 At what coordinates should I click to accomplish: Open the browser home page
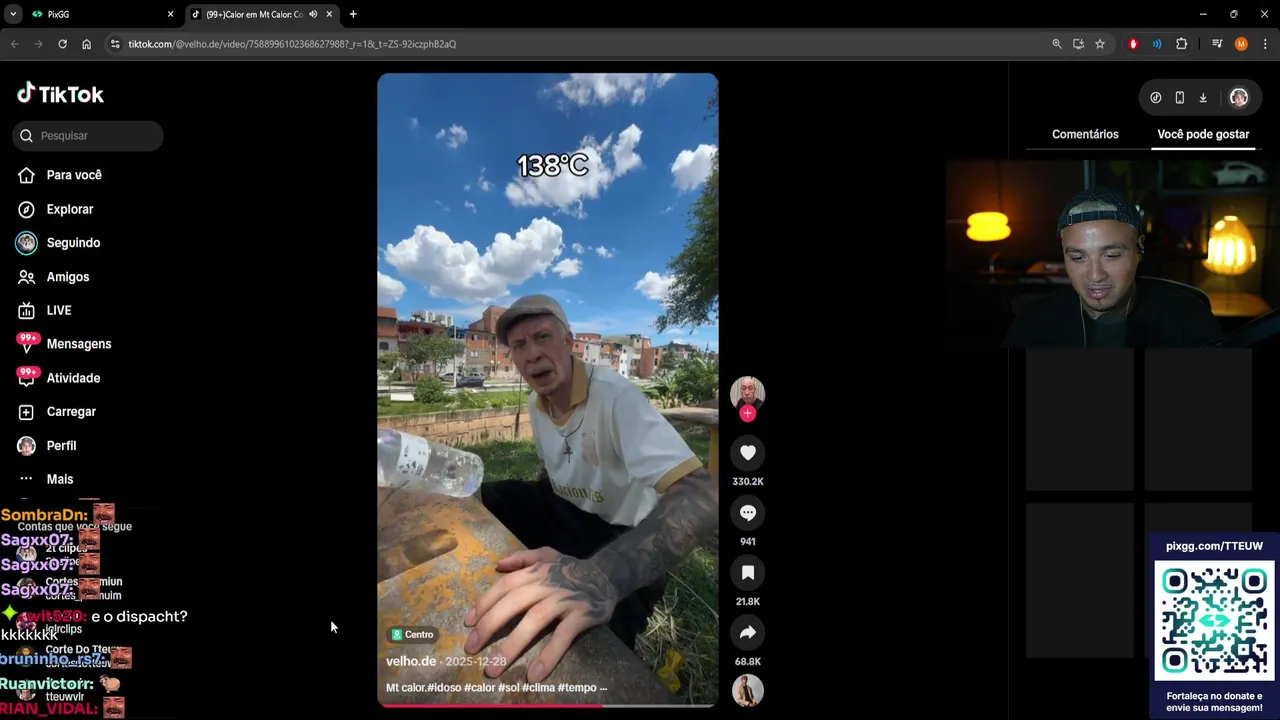point(86,44)
